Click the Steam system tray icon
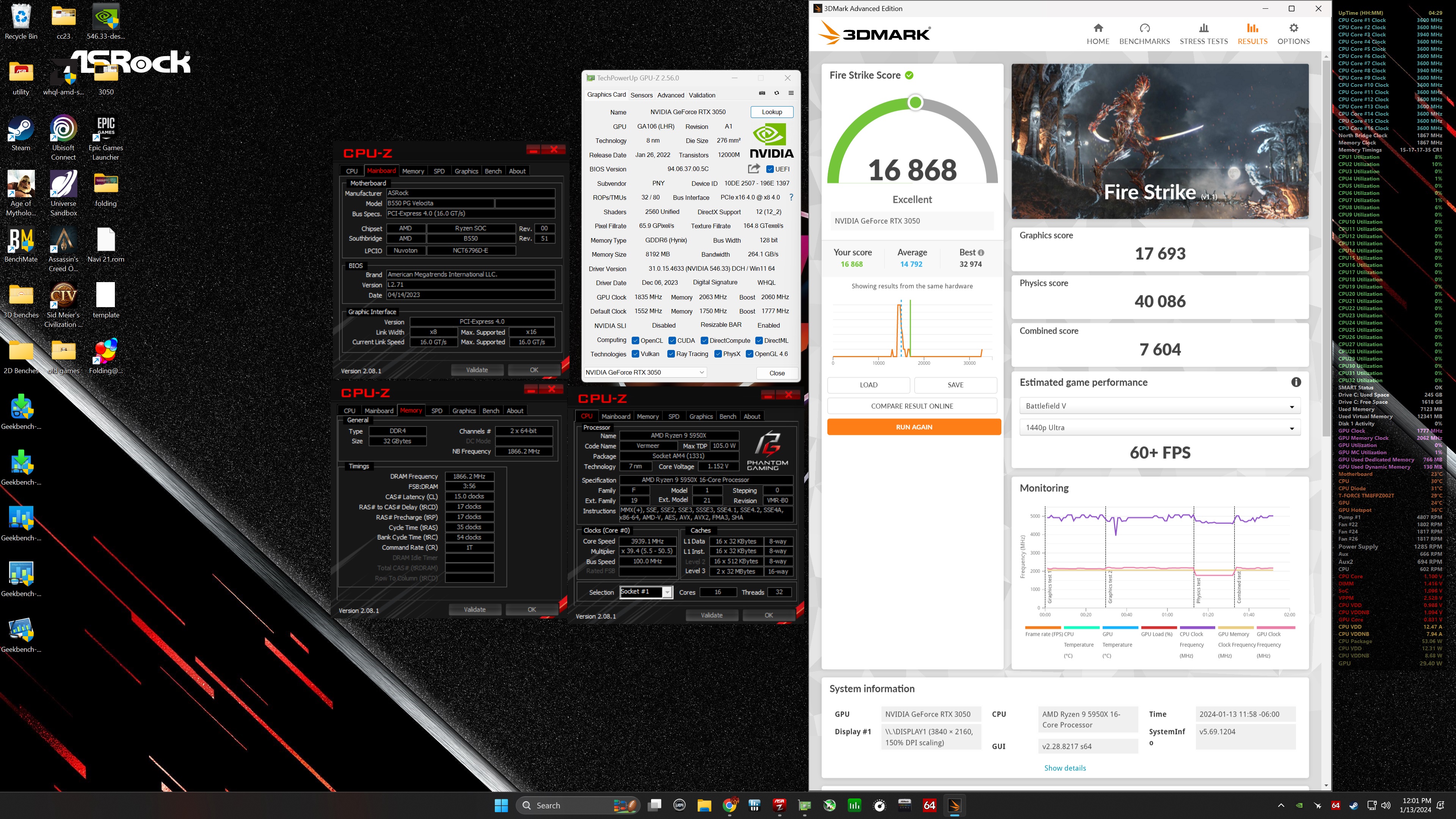1456x819 pixels. point(1354,805)
